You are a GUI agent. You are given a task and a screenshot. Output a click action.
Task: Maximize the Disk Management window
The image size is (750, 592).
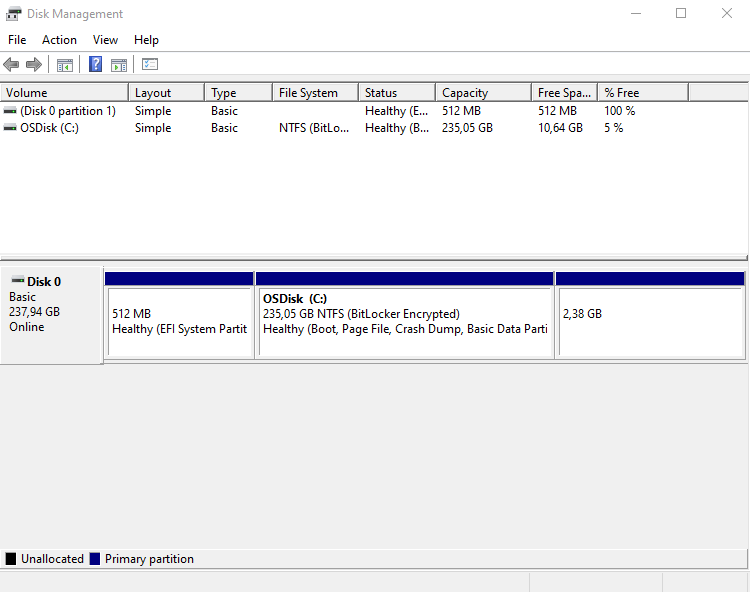681,13
